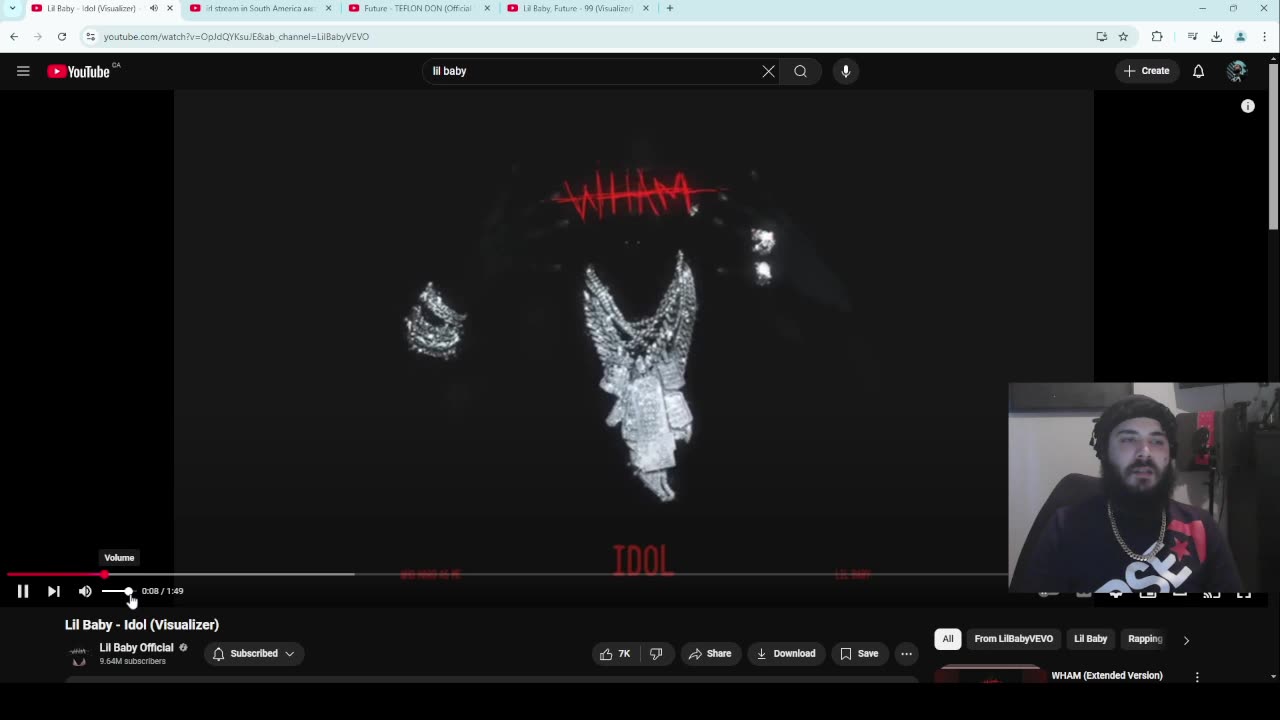Open more actions next to Save
The image size is (1280, 720).
[x=906, y=654]
